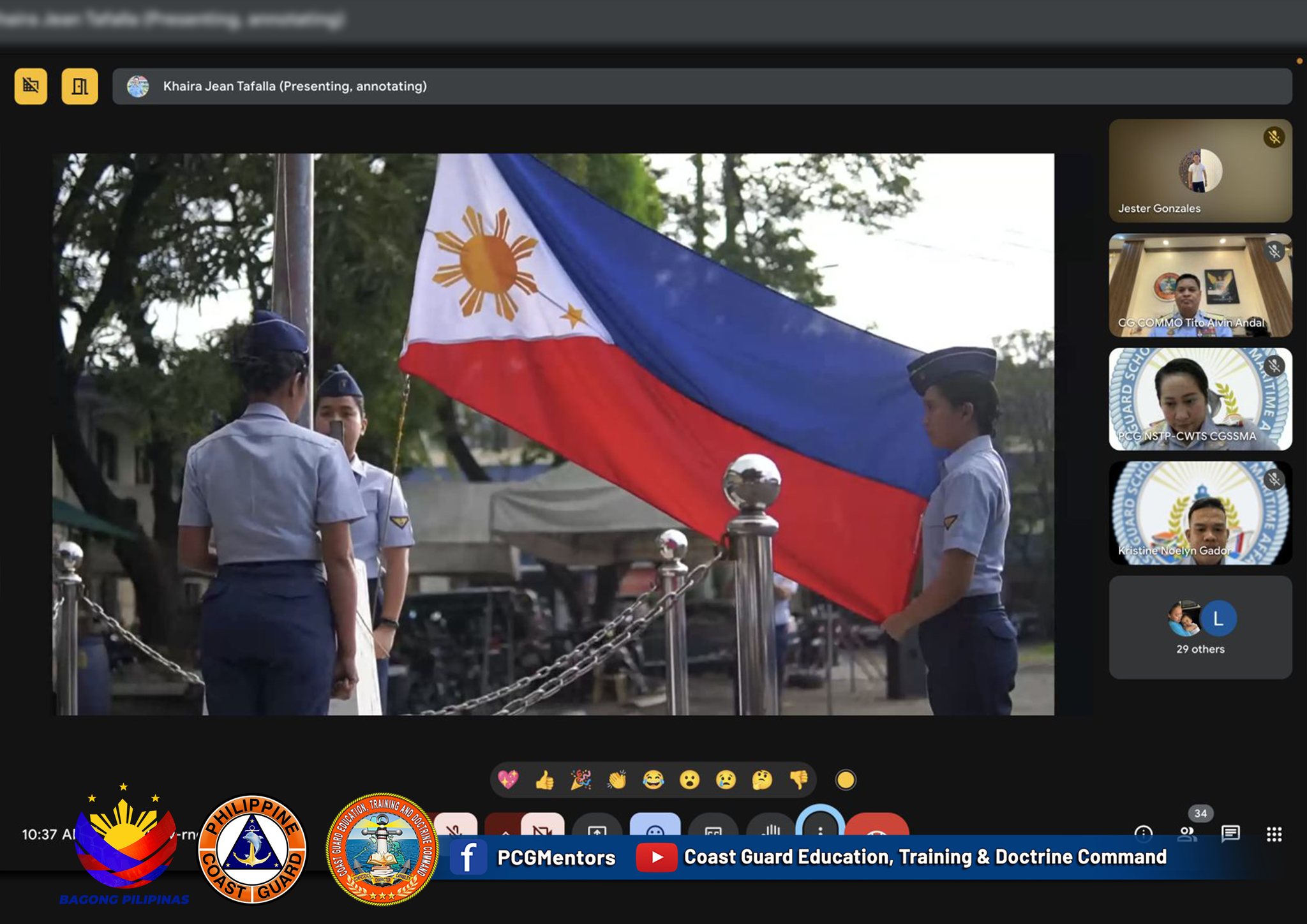Send the laughing tears emoji reaction
The width and height of the screenshot is (1307, 924).
(x=653, y=780)
